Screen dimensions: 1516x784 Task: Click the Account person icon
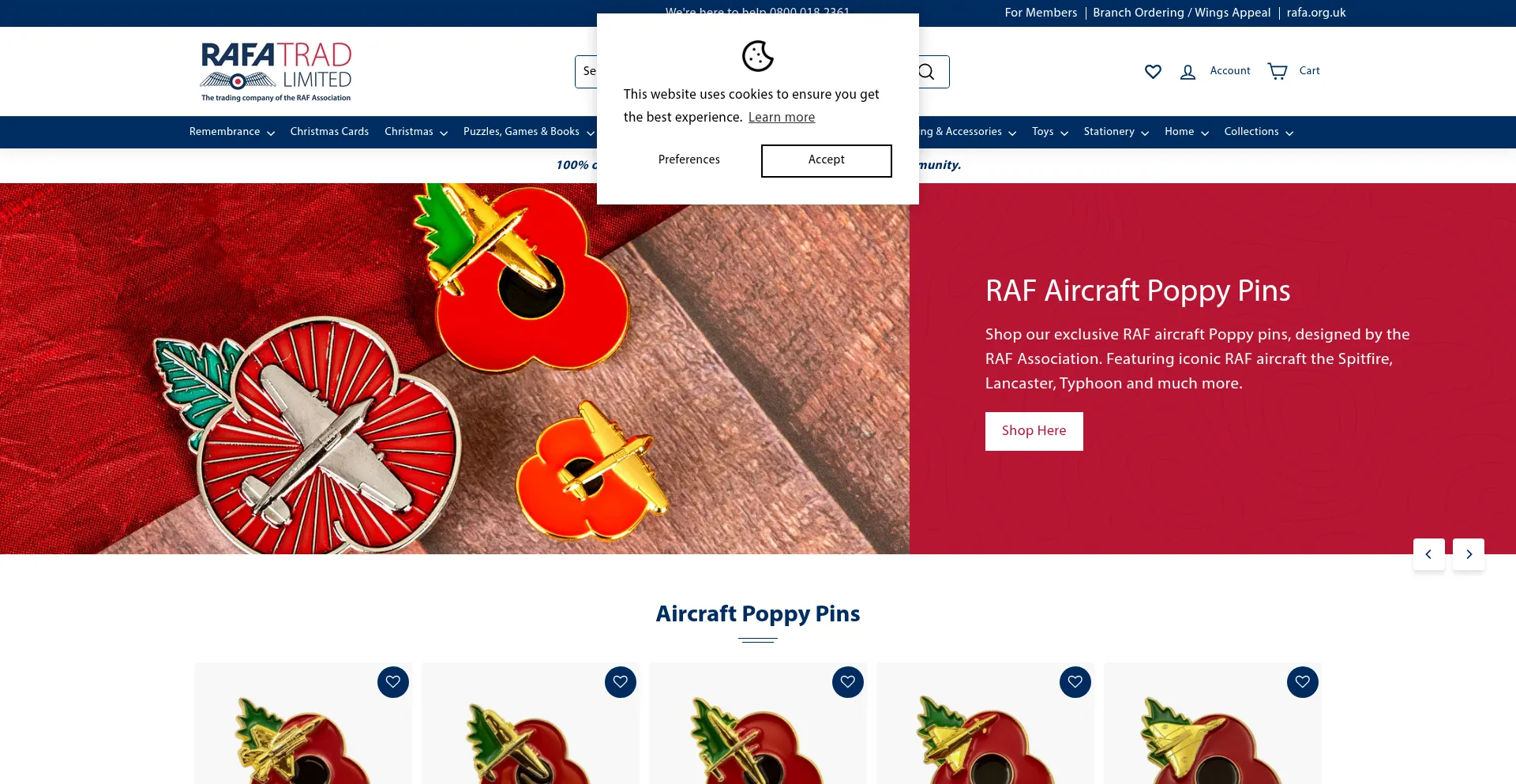click(x=1188, y=72)
